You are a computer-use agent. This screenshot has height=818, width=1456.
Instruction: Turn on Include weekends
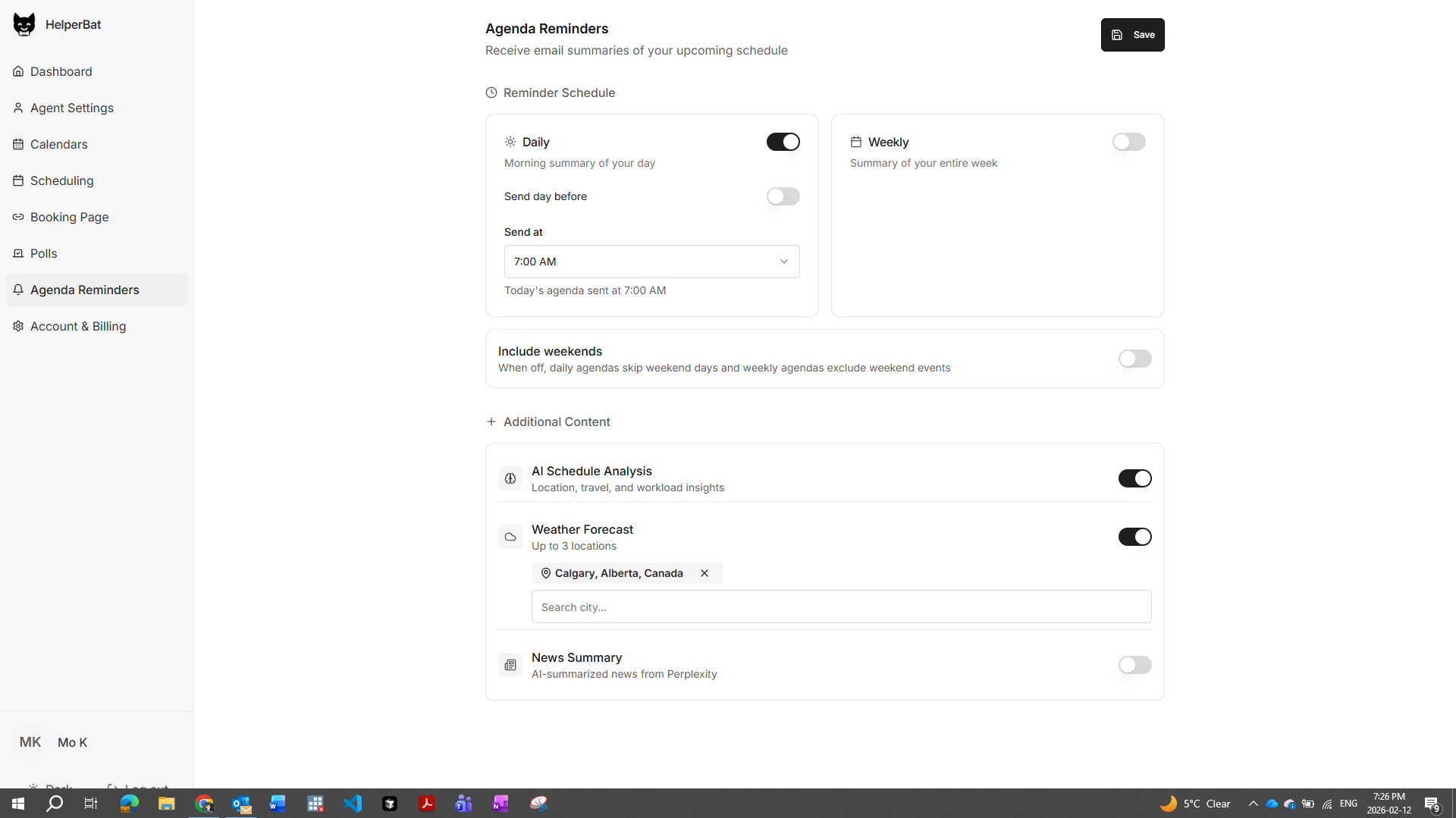pos(1134,358)
